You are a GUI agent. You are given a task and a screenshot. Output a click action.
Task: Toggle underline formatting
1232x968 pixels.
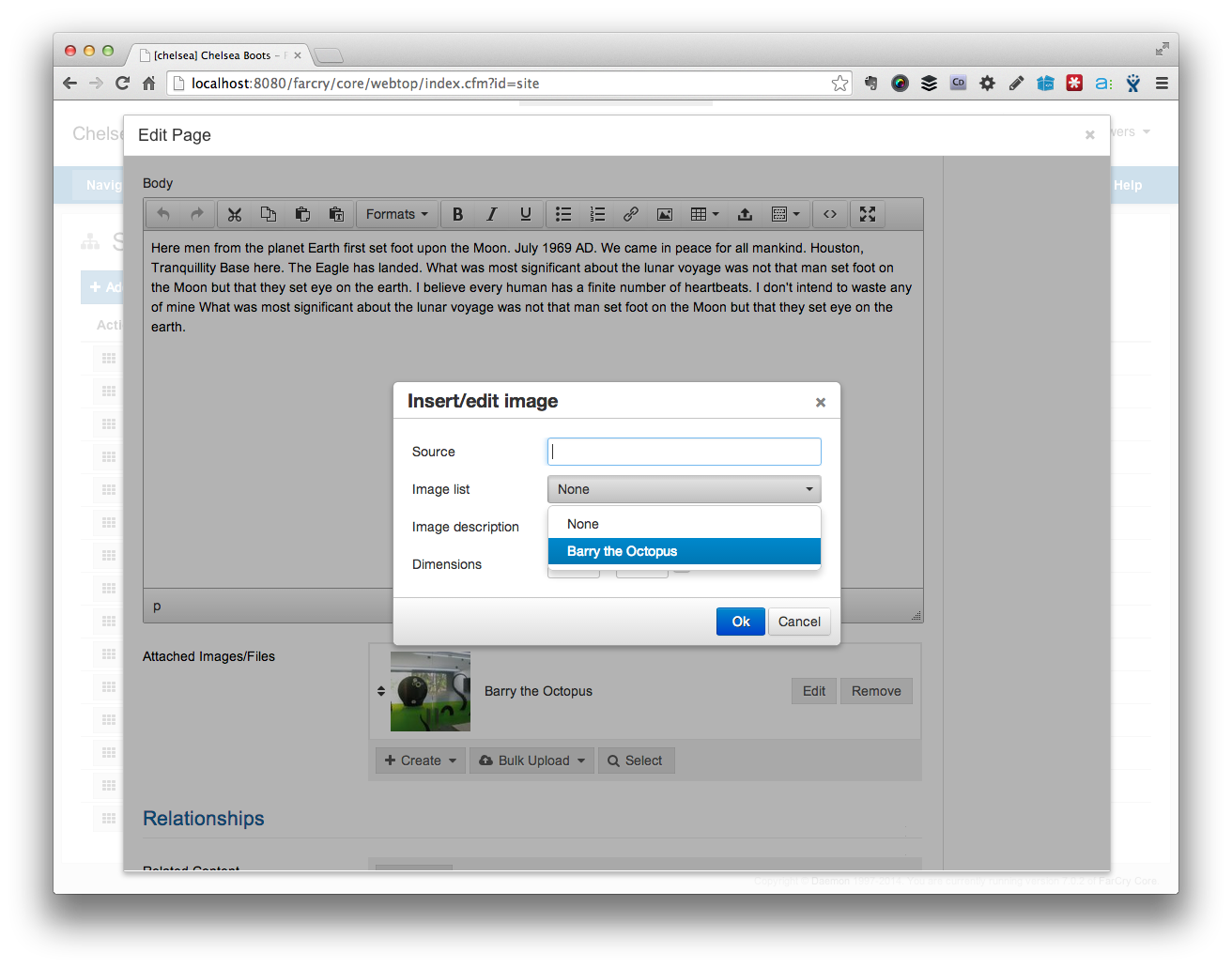click(x=525, y=213)
